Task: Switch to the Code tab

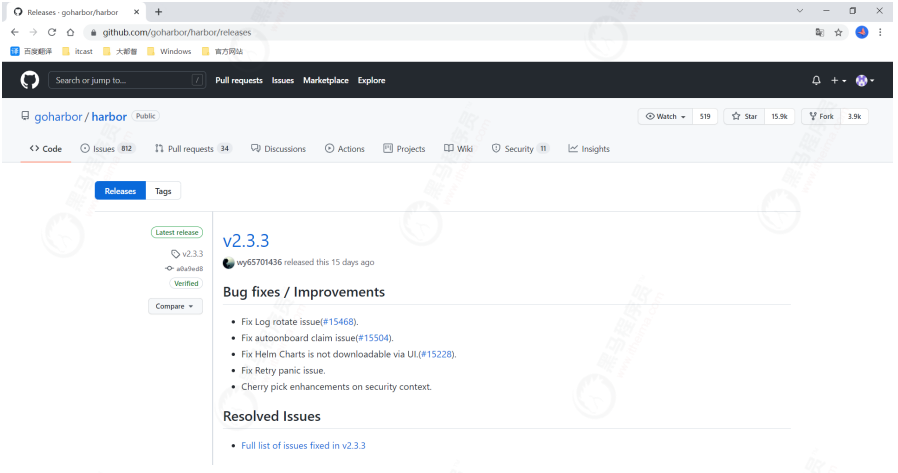Action: [x=46, y=149]
